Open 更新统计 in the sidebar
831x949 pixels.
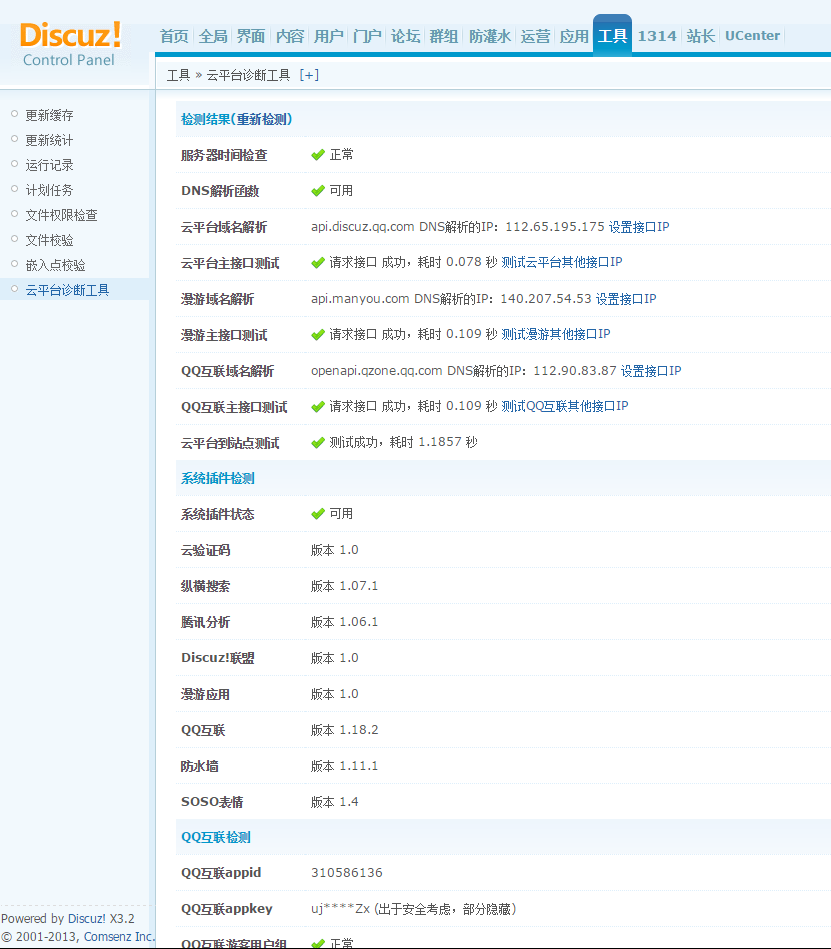(x=50, y=140)
